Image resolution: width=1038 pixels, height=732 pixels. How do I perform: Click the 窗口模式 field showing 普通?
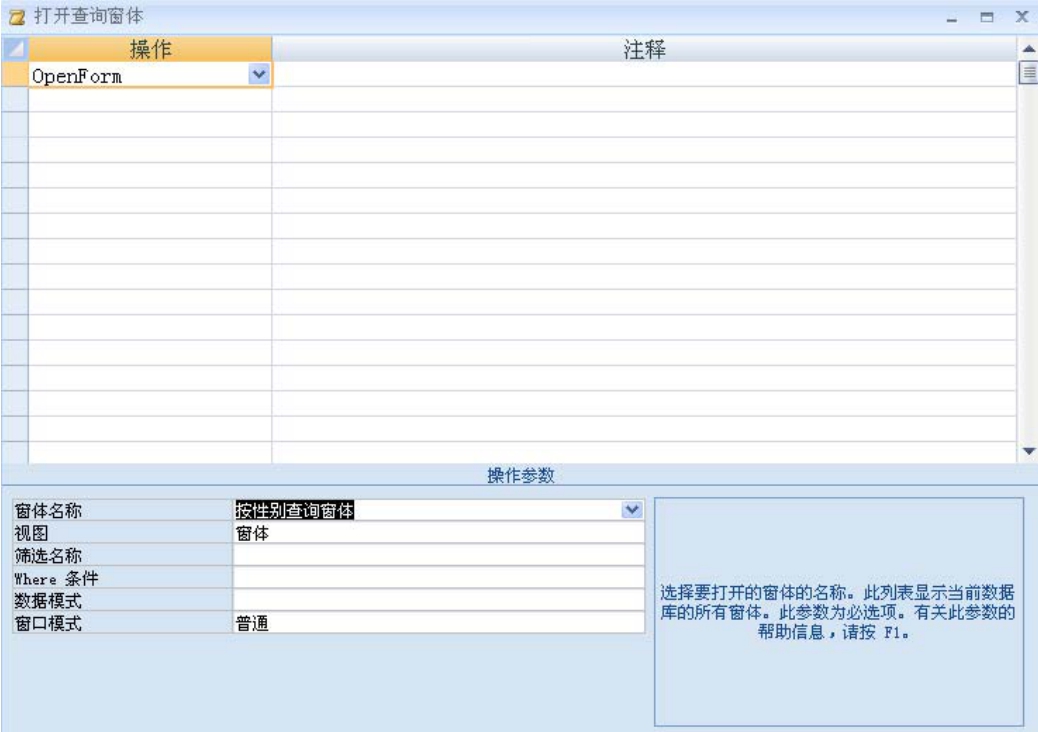click(x=438, y=622)
